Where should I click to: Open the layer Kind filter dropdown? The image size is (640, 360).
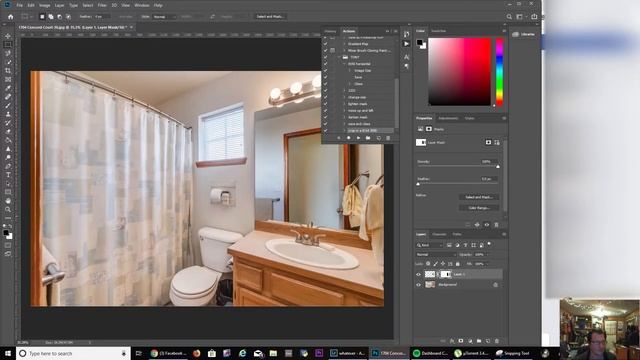click(429, 245)
